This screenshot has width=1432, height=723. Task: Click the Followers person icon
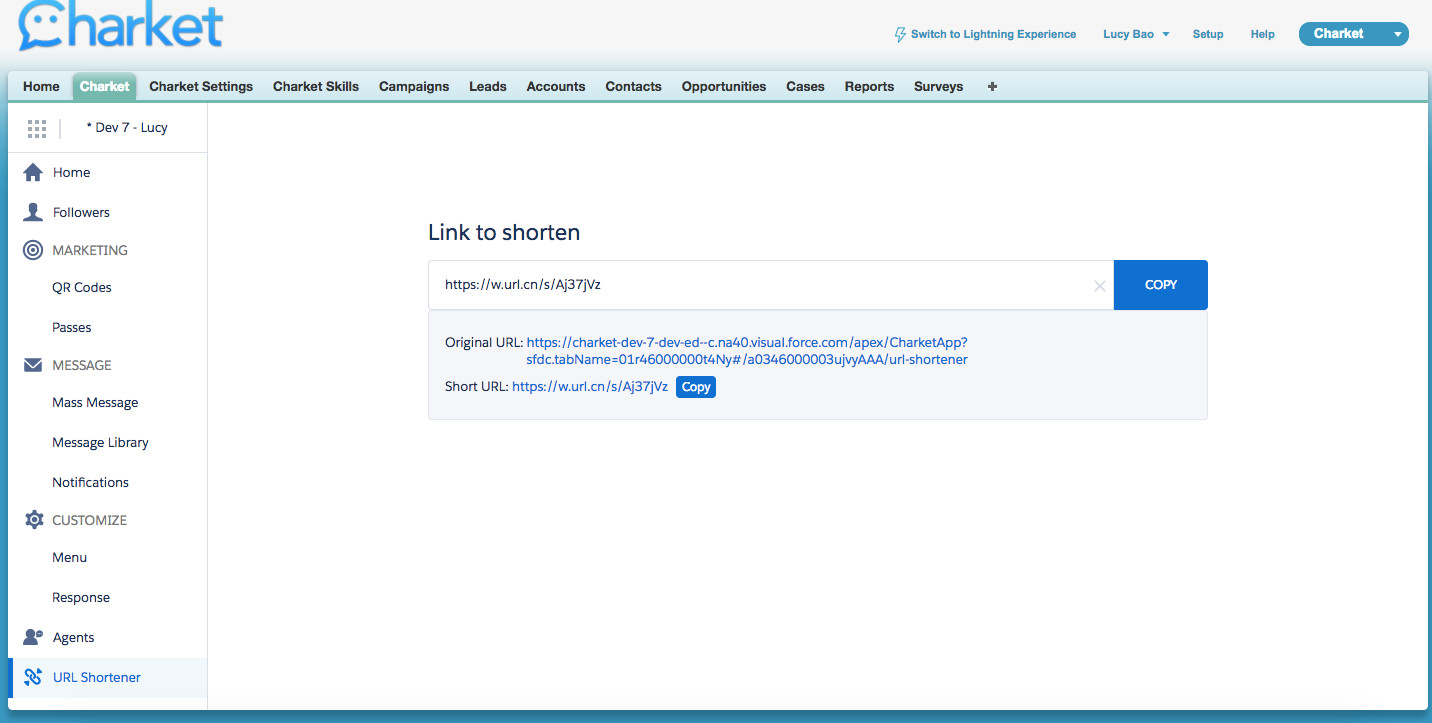33,212
